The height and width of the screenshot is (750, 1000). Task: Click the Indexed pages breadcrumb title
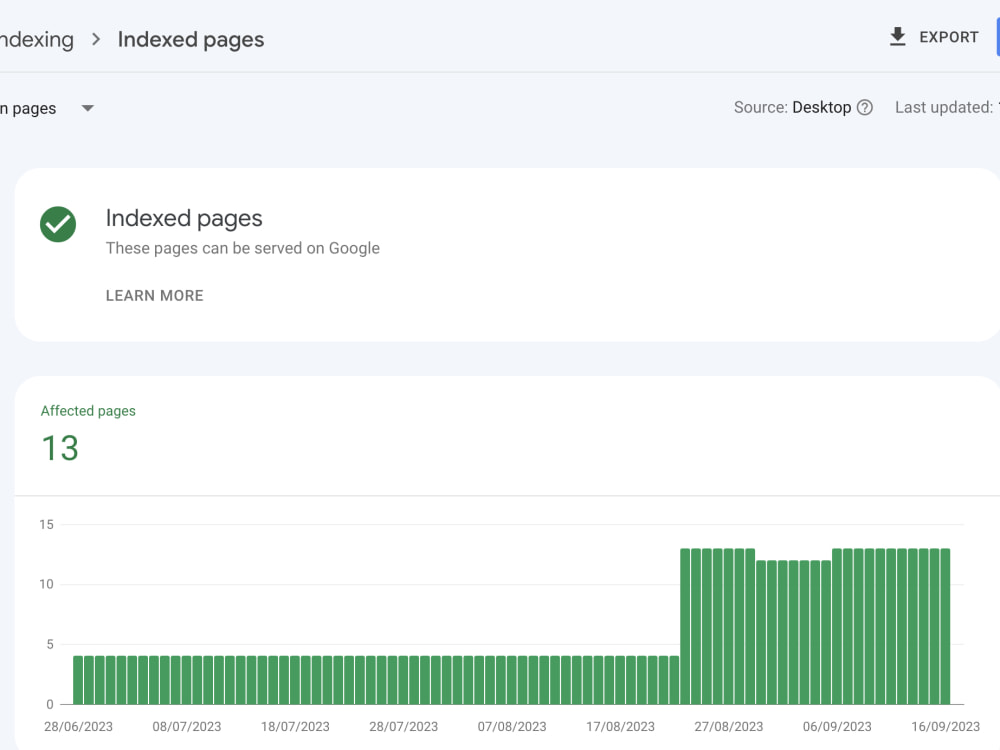(x=191, y=40)
